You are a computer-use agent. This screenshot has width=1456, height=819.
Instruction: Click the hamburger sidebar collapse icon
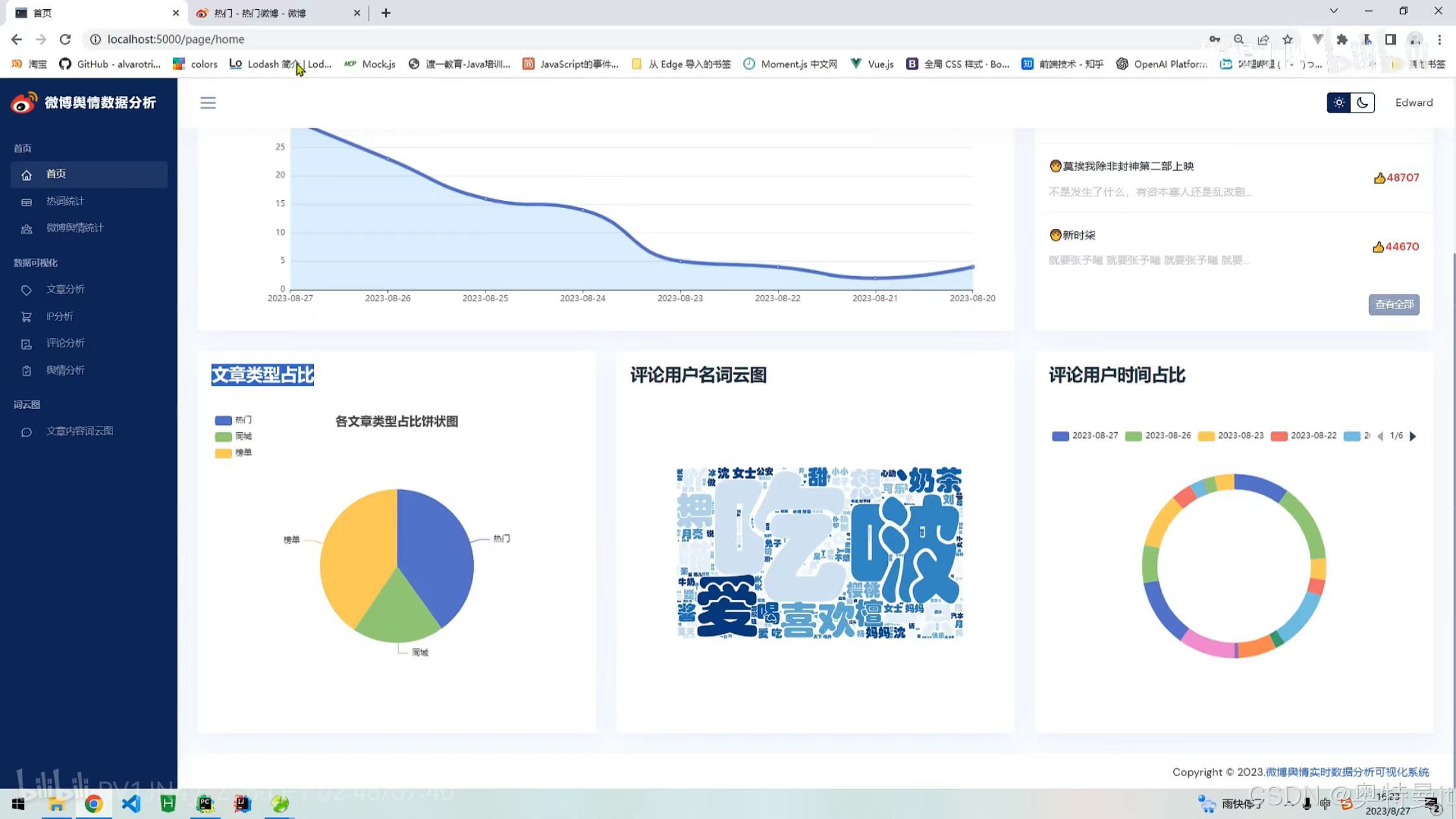coord(207,103)
